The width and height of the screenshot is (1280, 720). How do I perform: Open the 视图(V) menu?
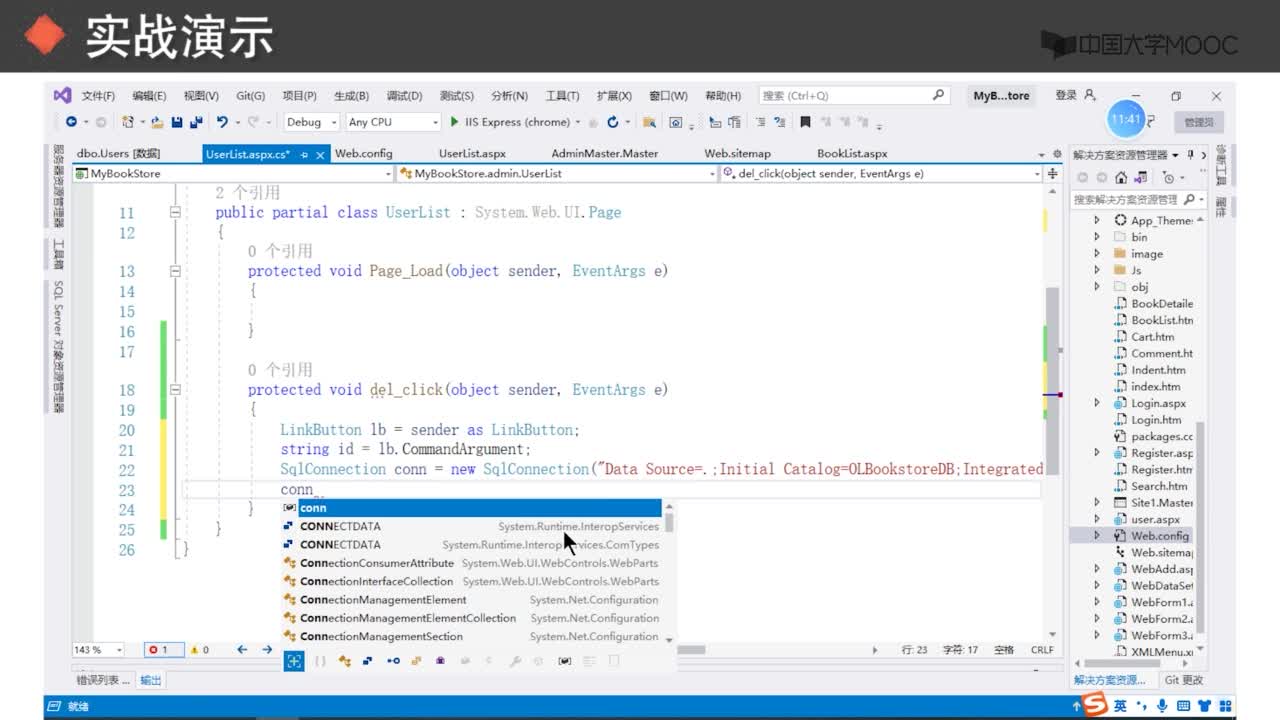(x=201, y=96)
